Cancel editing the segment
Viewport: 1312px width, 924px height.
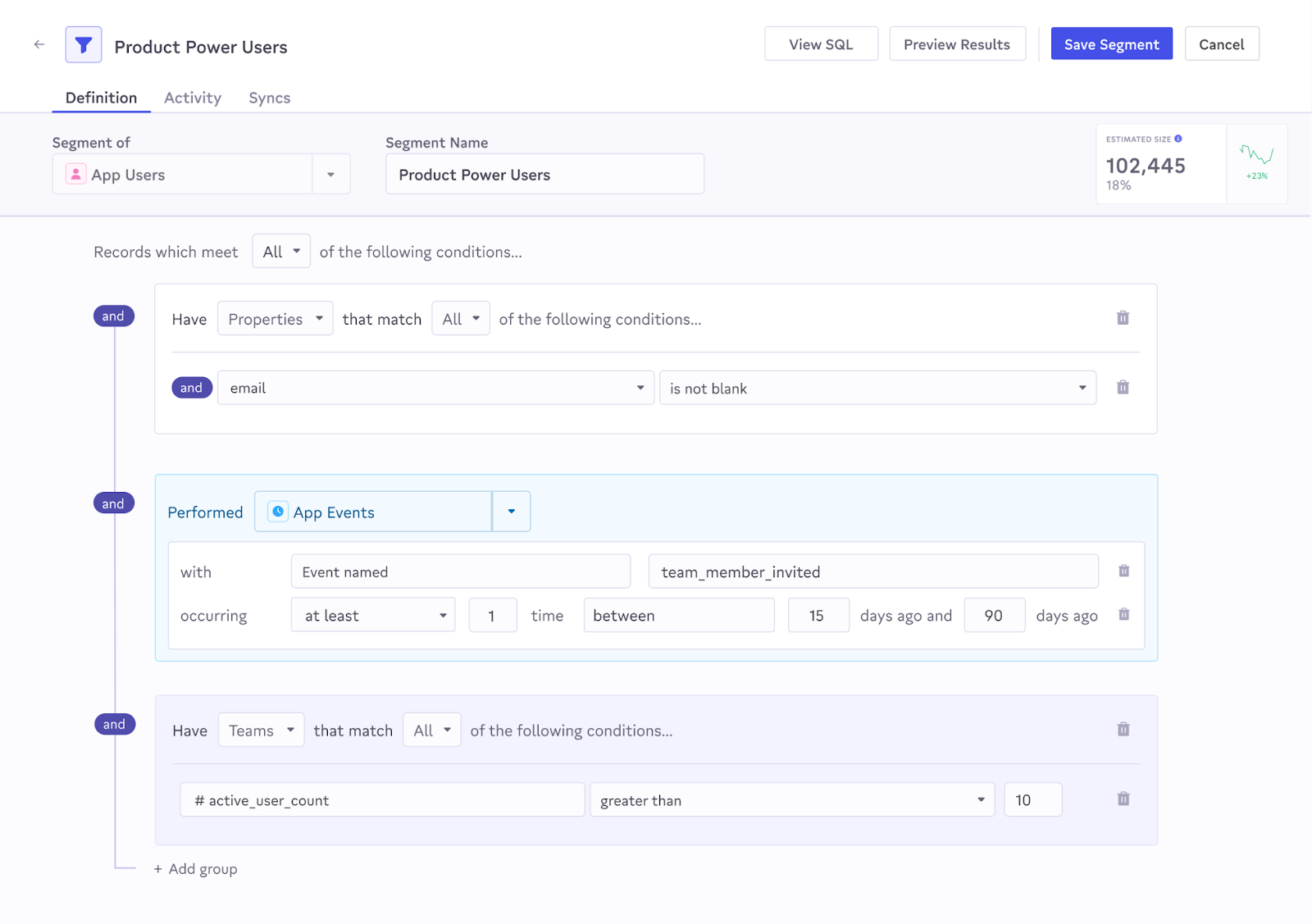pyautogui.click(x=1222, y=44)
